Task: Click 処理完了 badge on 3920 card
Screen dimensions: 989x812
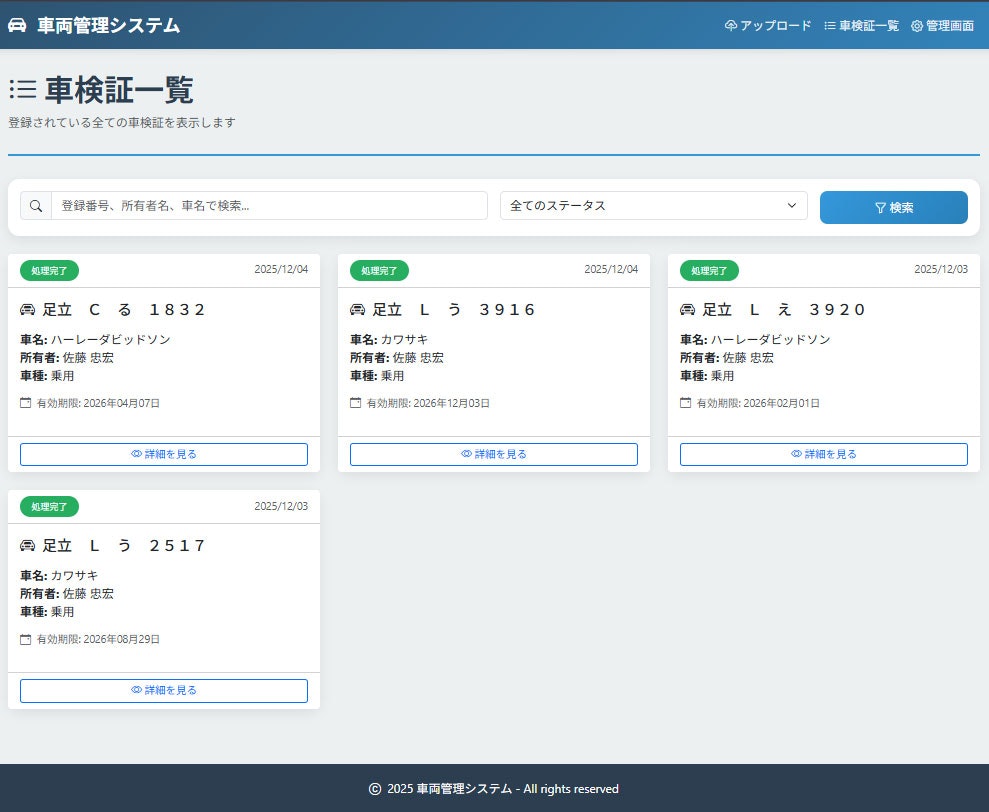Action: click(709, 271)
